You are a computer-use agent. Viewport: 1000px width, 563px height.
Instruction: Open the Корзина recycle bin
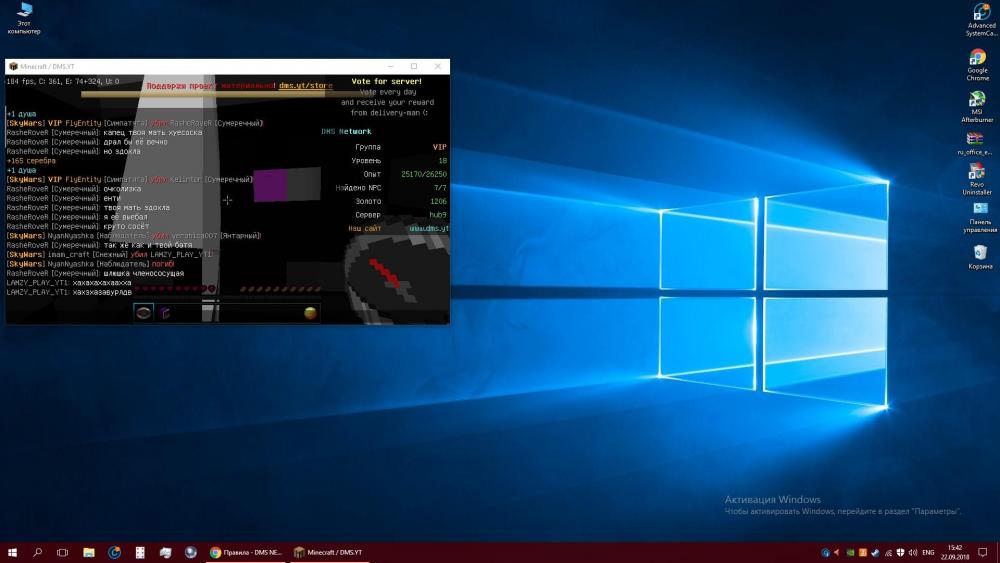click(980, 256)
